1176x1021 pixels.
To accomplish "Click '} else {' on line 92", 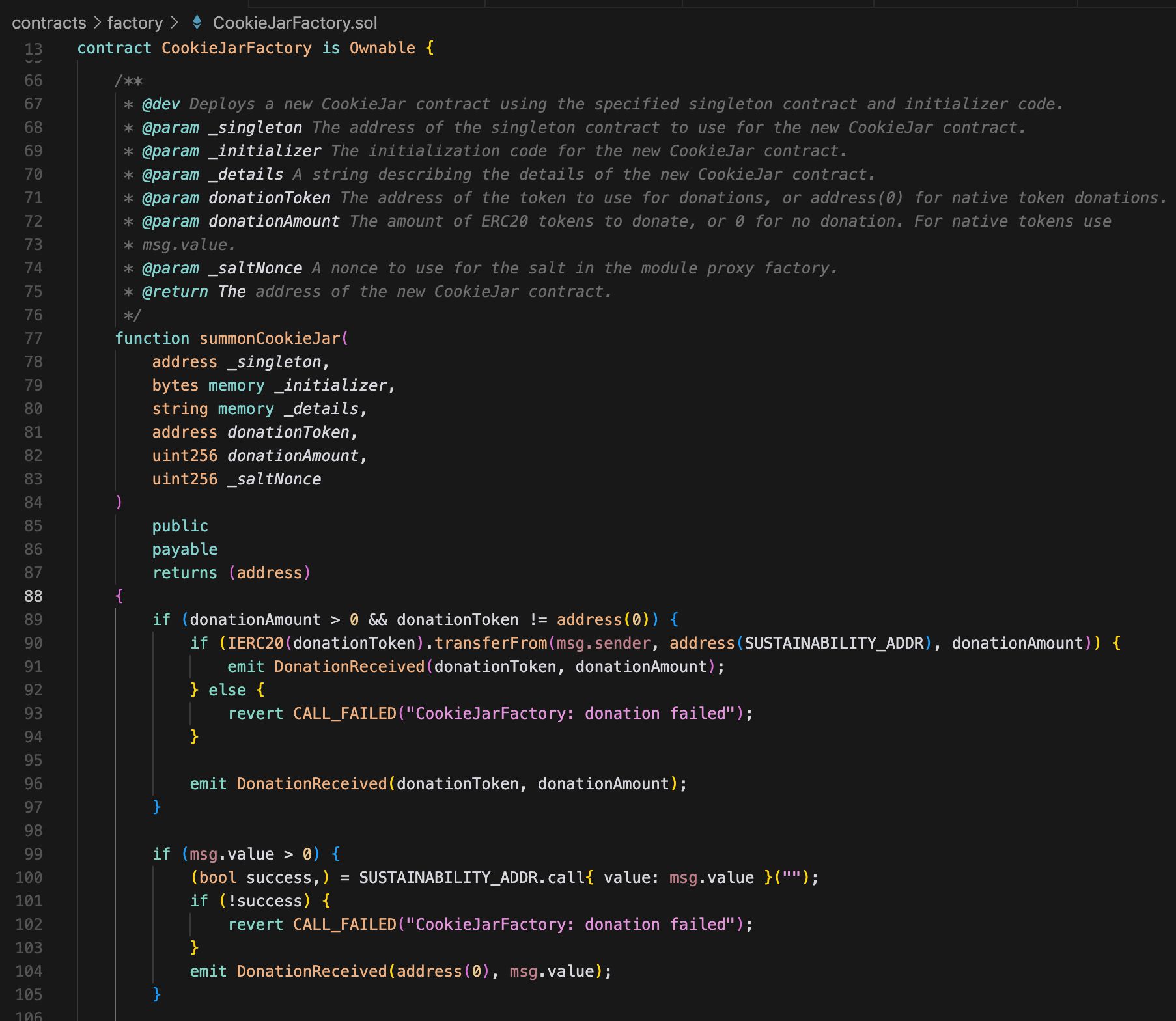I will pyautogui.click(x=227, y=690).
